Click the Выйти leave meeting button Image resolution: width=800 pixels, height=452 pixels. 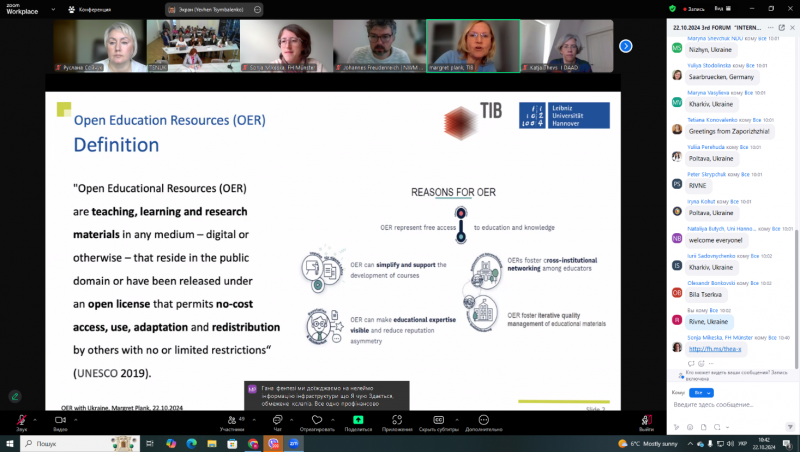coord(646,422)
